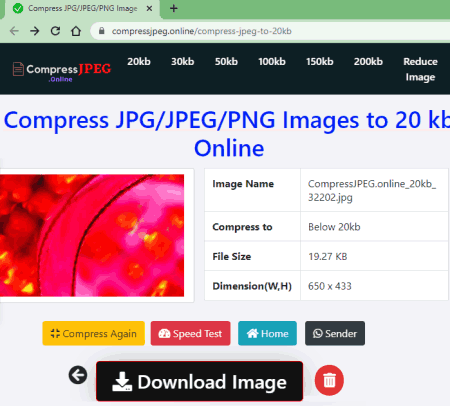
Task: Open the 50kb menu item
Action: (226, 62)
